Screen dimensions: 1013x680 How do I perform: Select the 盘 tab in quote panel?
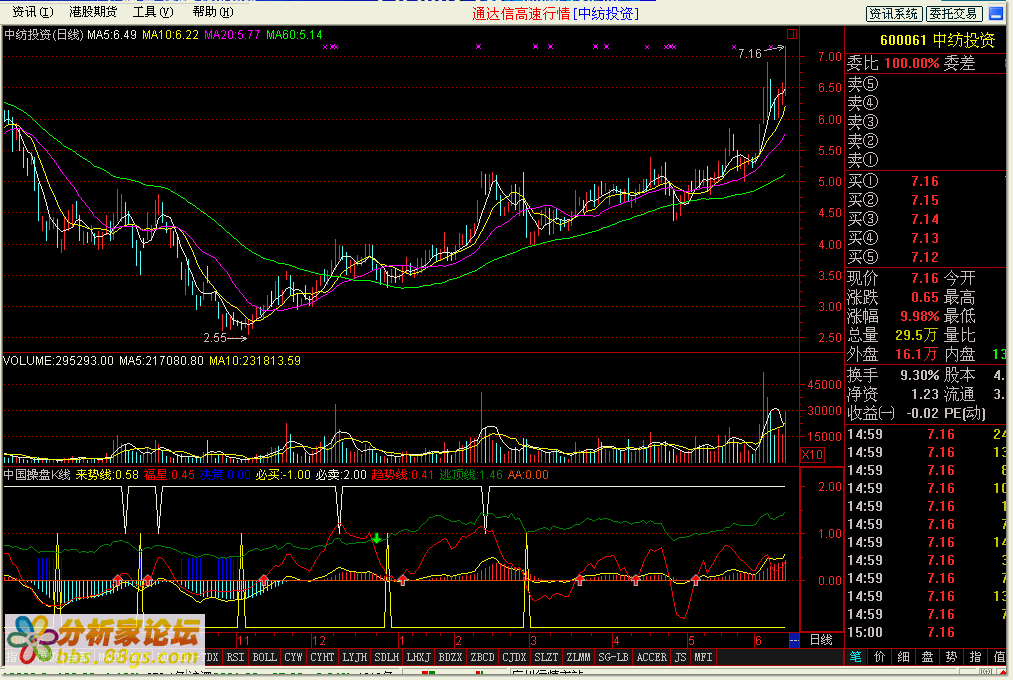pyautogui.click(x=927, y=657)
